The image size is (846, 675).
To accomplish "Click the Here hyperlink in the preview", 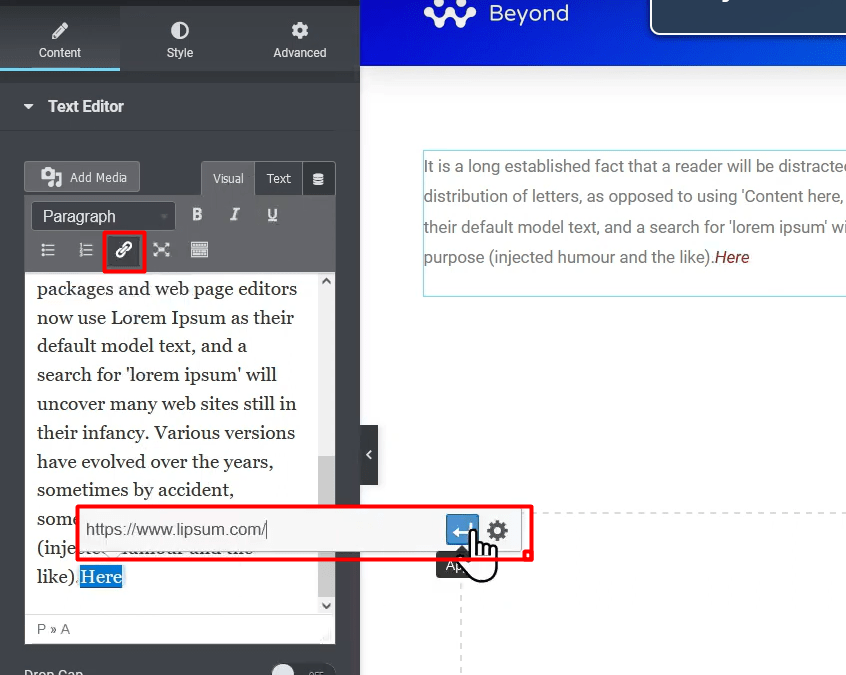I will (732, 257).
